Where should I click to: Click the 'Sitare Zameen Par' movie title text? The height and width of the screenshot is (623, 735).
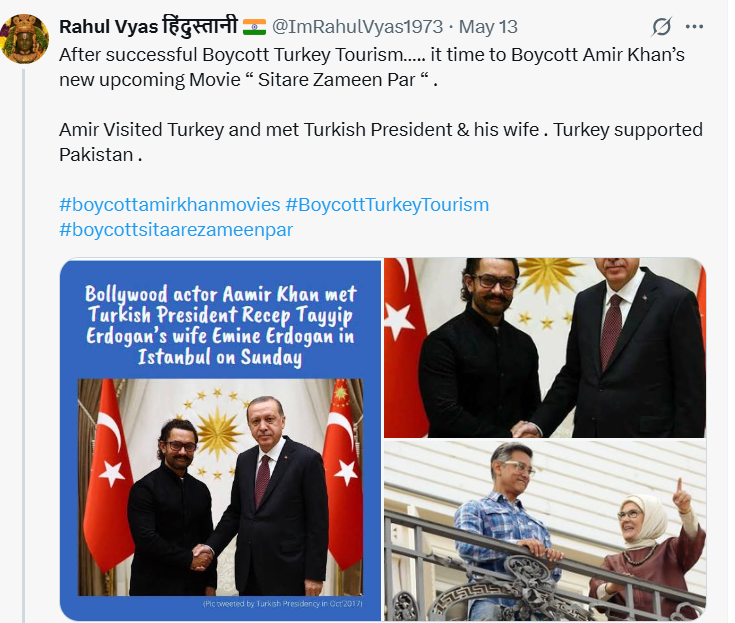click(337, 80)
